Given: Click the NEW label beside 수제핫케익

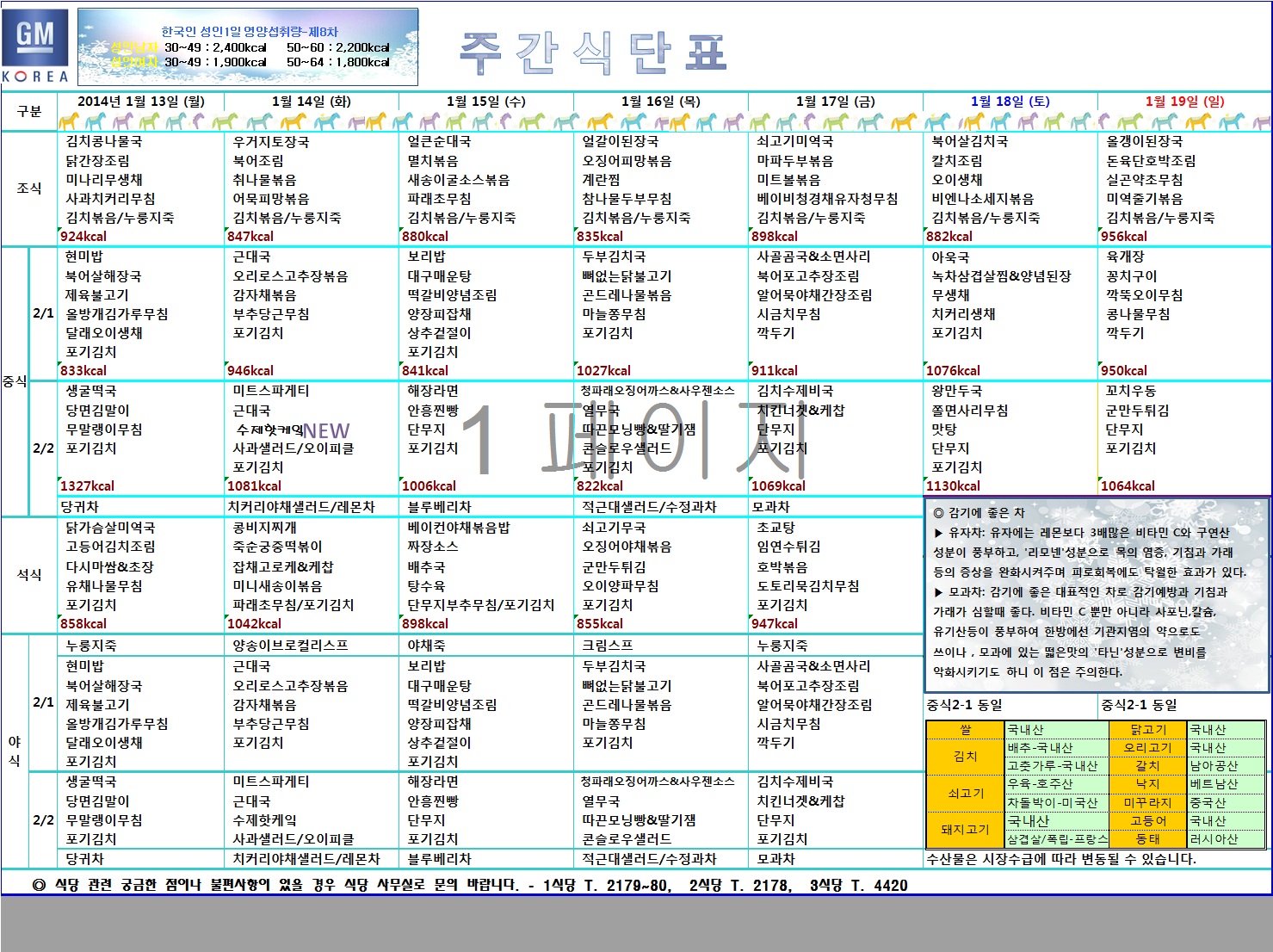Looking at the screenshot, I should [x=326, y=430].
